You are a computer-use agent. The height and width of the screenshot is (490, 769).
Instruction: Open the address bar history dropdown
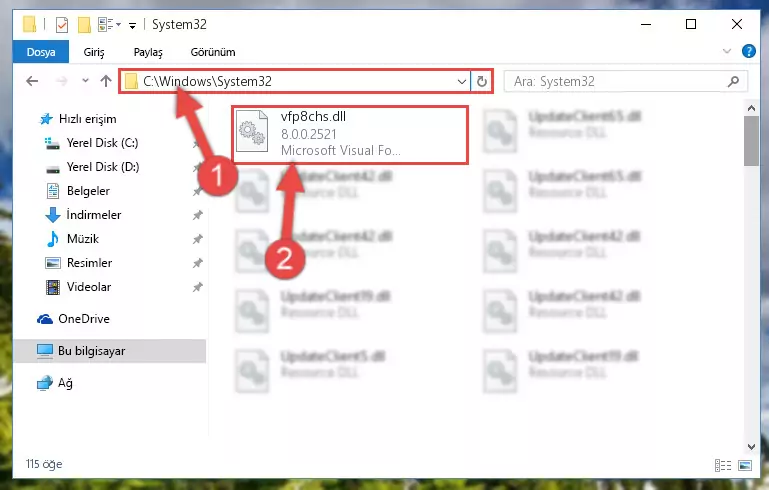click(x=461, y=81)
